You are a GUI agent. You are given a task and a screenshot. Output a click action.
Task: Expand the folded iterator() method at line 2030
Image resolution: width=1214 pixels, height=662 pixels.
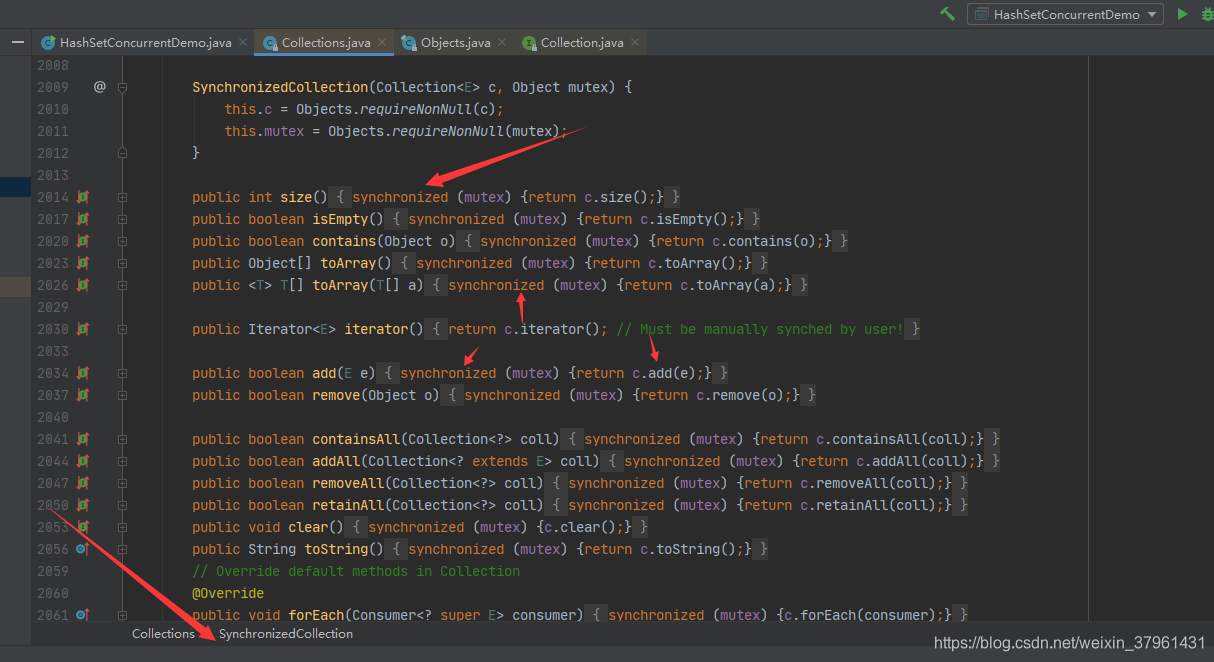[x=122, y=329]
